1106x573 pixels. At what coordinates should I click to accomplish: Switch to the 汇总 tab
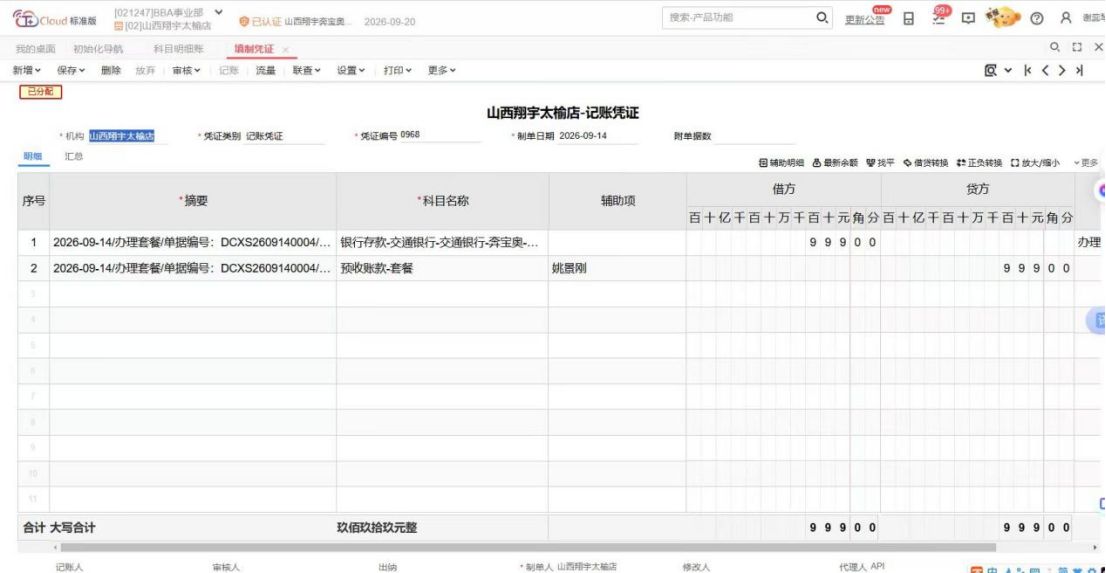pos(74,157)
